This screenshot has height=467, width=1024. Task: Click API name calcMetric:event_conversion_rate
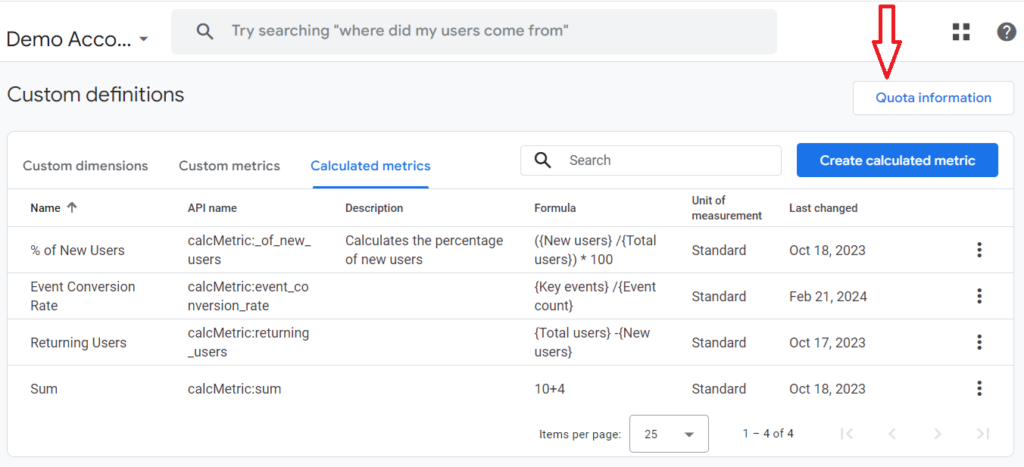pos(248,296)
